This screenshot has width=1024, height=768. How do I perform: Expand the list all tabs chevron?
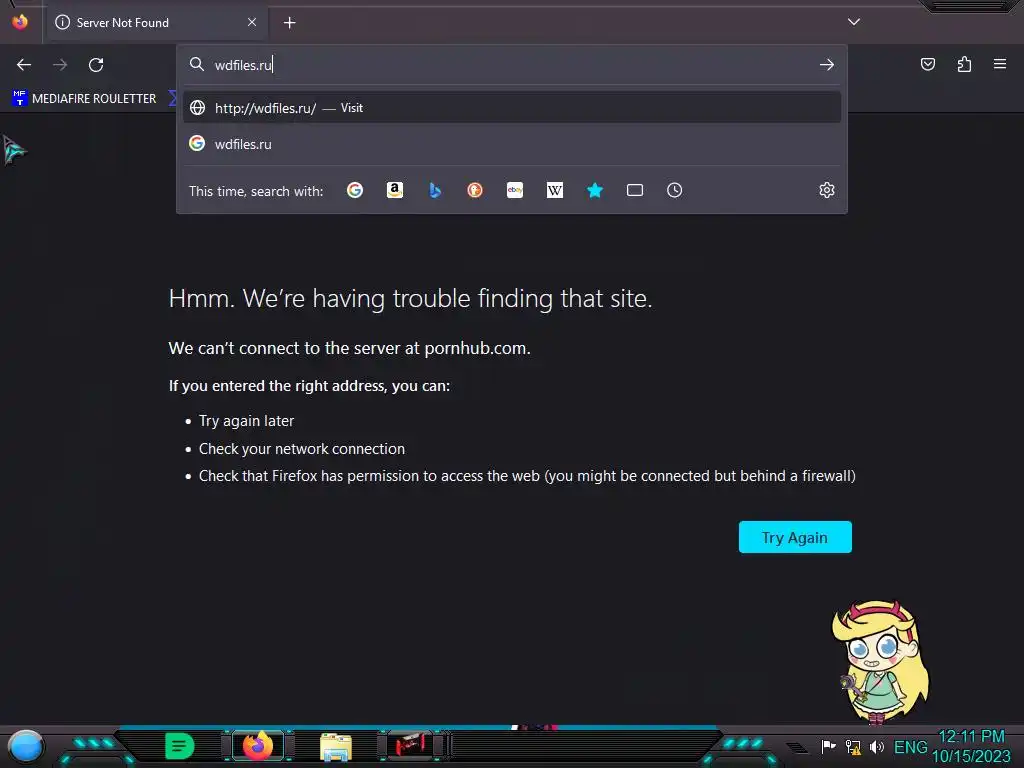click(x=854, y=22)
